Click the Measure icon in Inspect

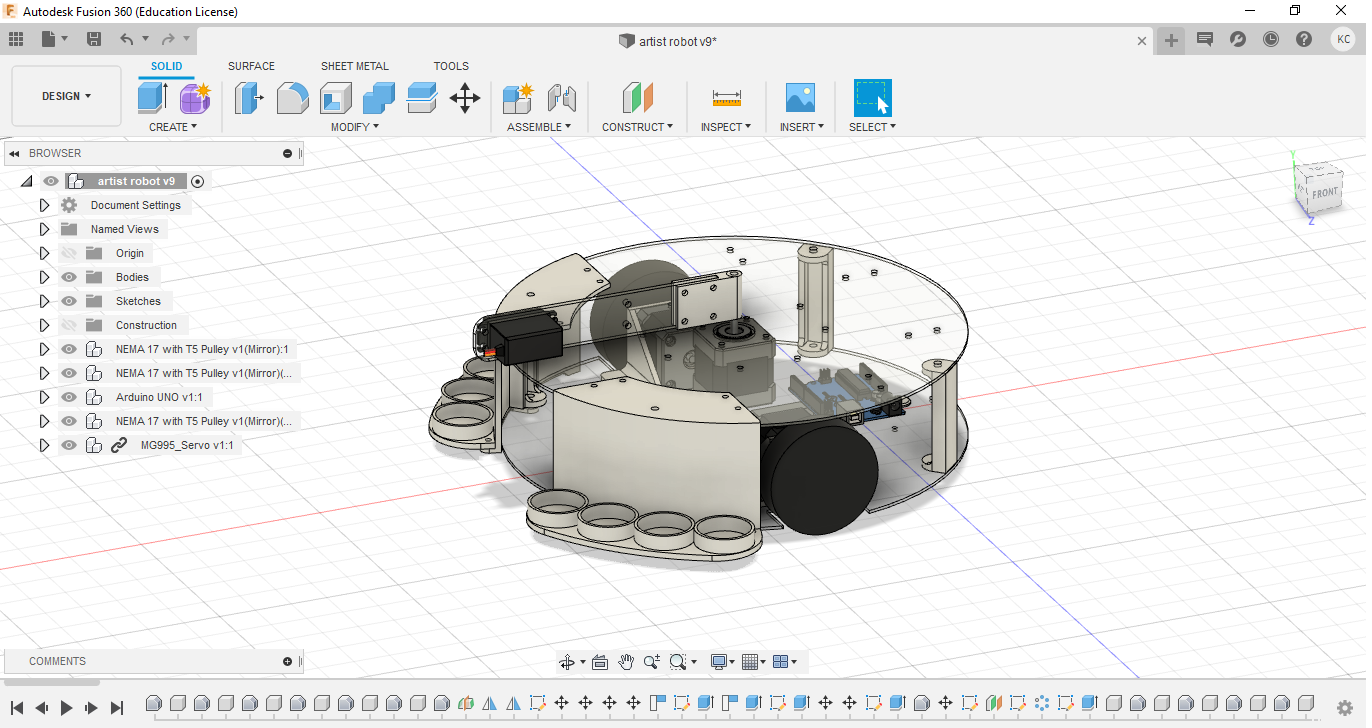[727, 98]
